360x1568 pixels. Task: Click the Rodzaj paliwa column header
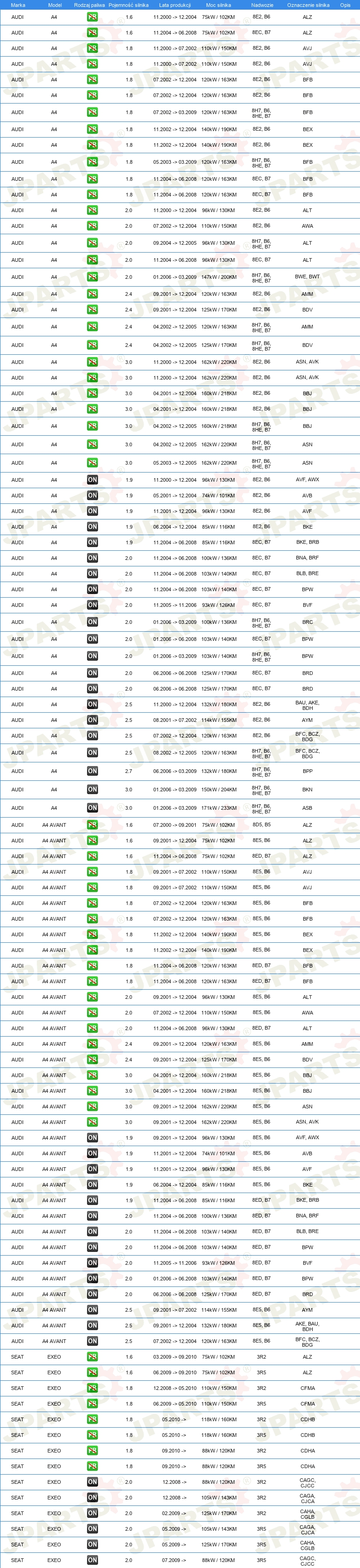90,5
